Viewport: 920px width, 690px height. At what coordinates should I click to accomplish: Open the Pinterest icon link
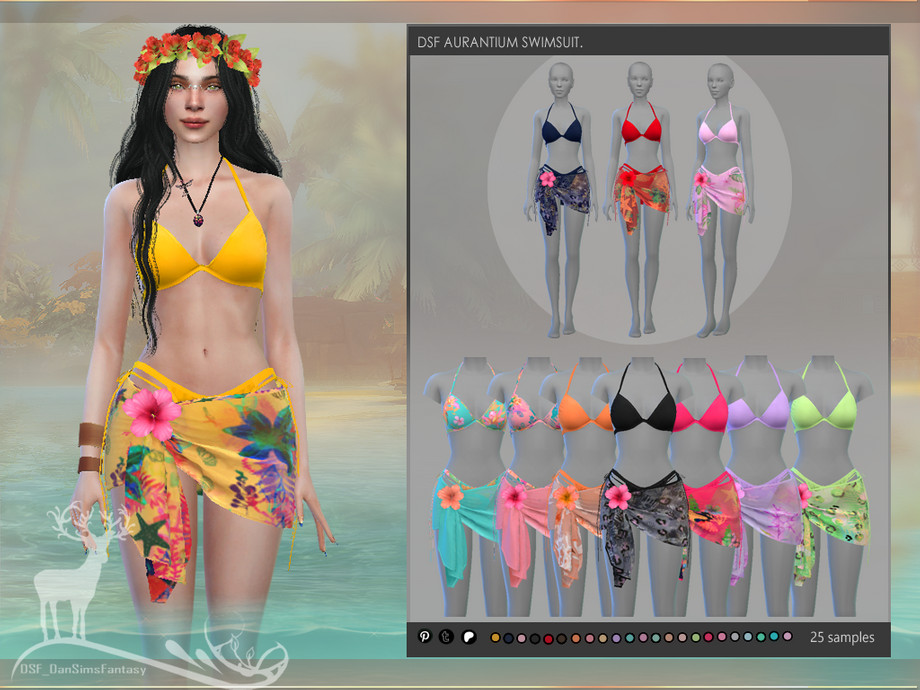coord(424,636)
